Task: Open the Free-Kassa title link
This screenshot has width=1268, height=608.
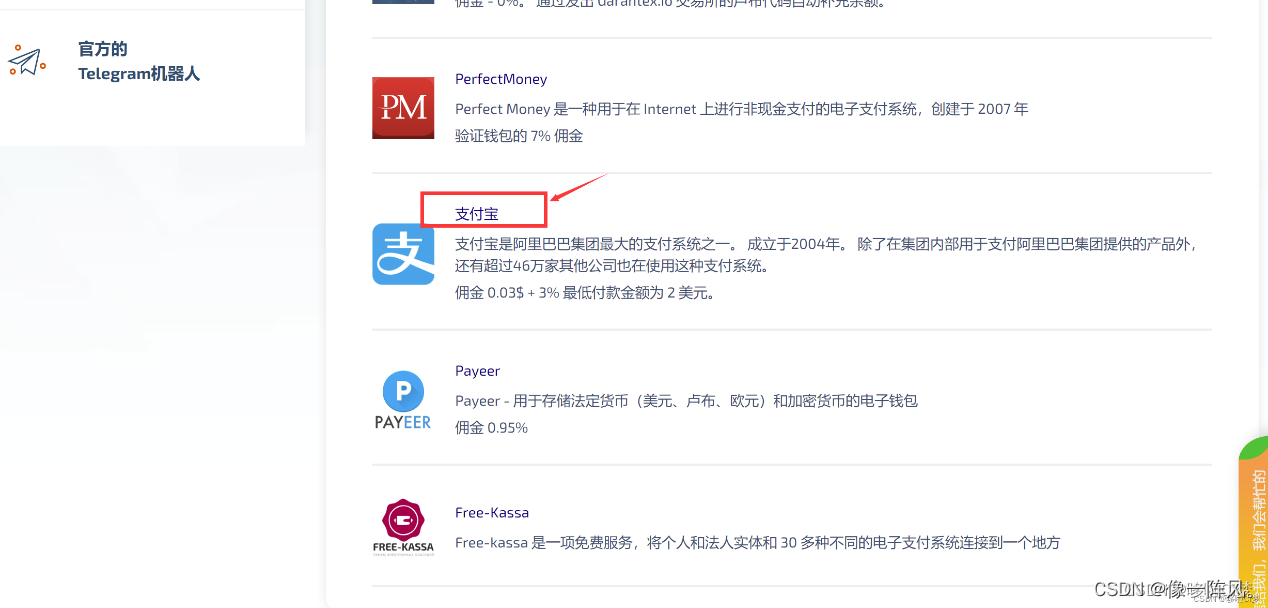Action: (x=492, y=513)
